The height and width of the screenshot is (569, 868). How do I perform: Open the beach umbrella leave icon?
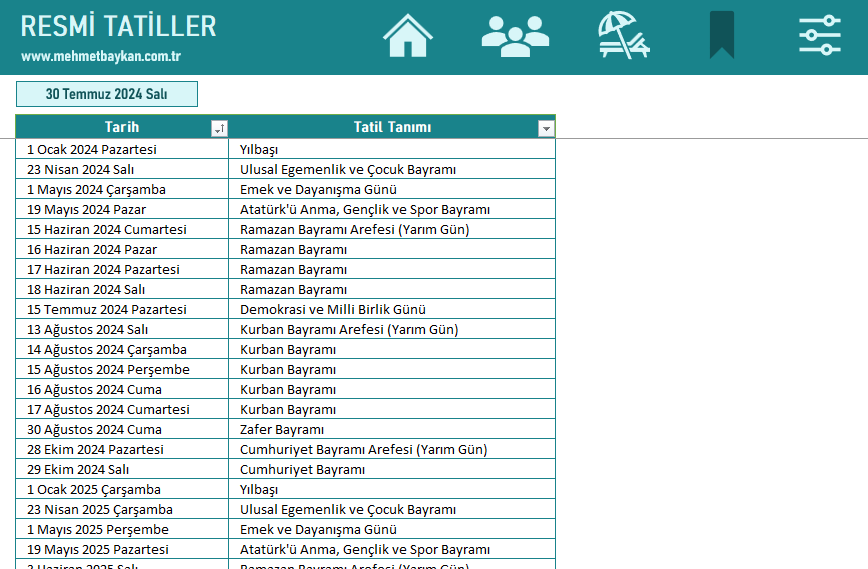623,35
